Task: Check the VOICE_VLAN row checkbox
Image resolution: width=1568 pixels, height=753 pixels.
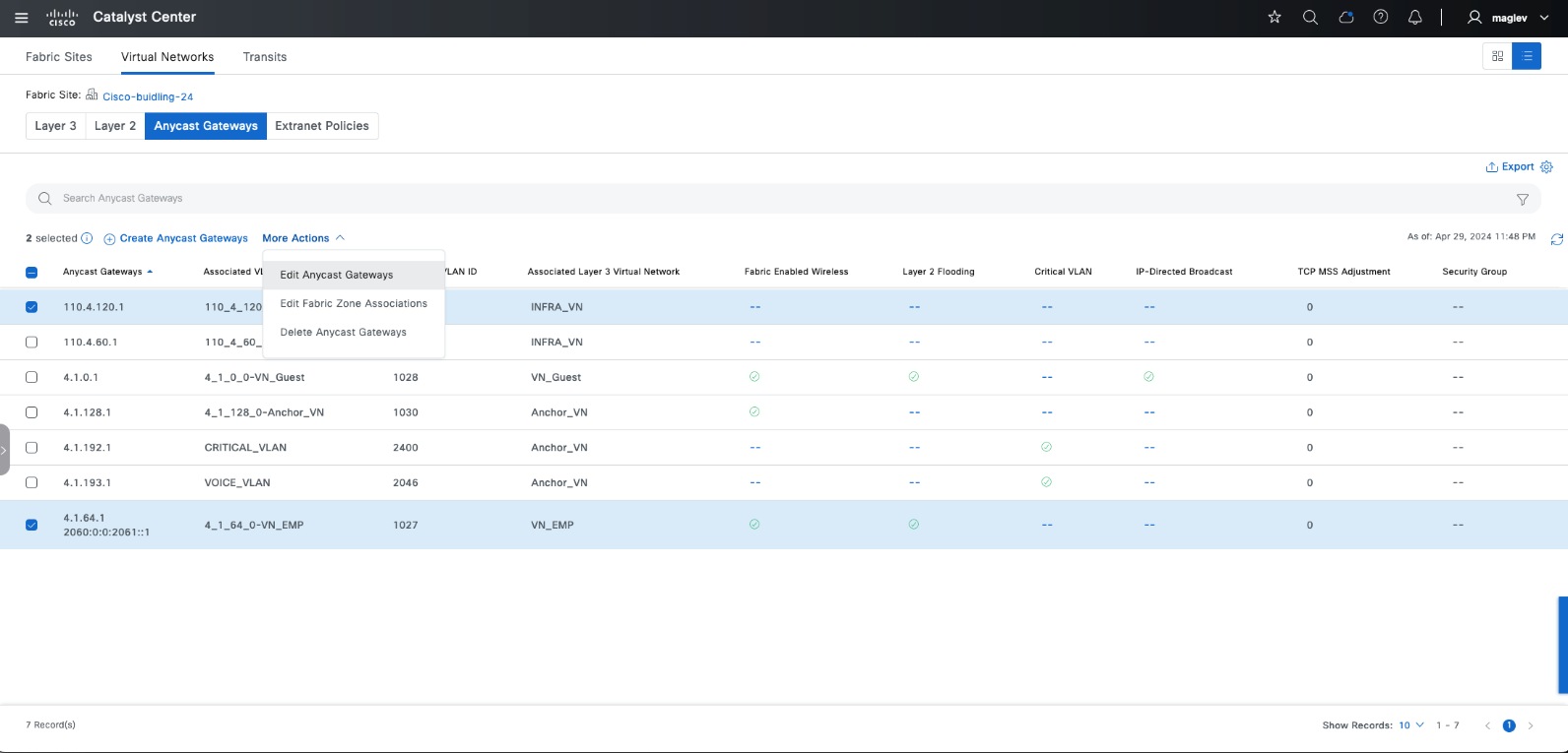Action: [x=32, y=482]
